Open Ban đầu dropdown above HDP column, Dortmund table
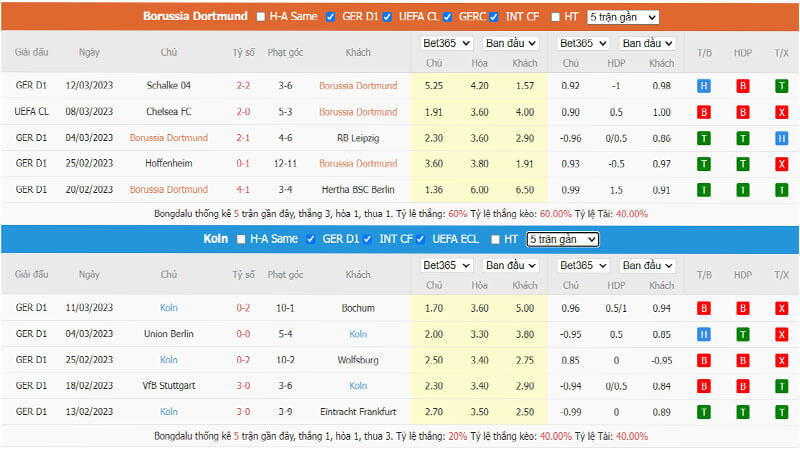800x451 pixels. tap(647, 43)
